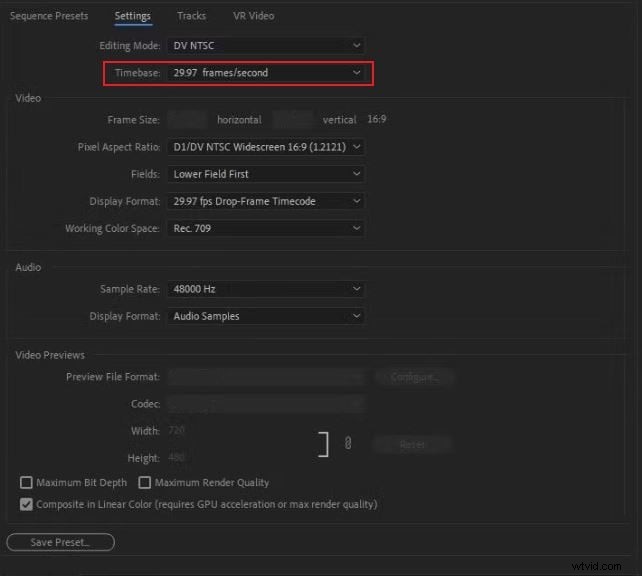Open the Working Color Space dropdown
The width and height of the screenshot is (642, 576).
[266, 228]
